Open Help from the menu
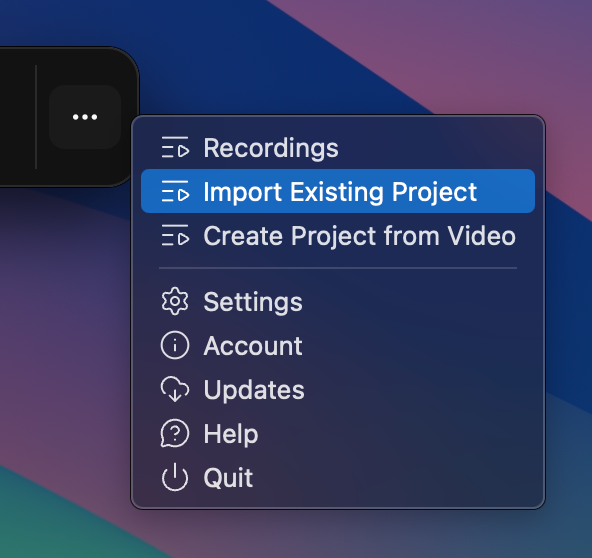The image size is (592, 558). click(x=338, y=433)
